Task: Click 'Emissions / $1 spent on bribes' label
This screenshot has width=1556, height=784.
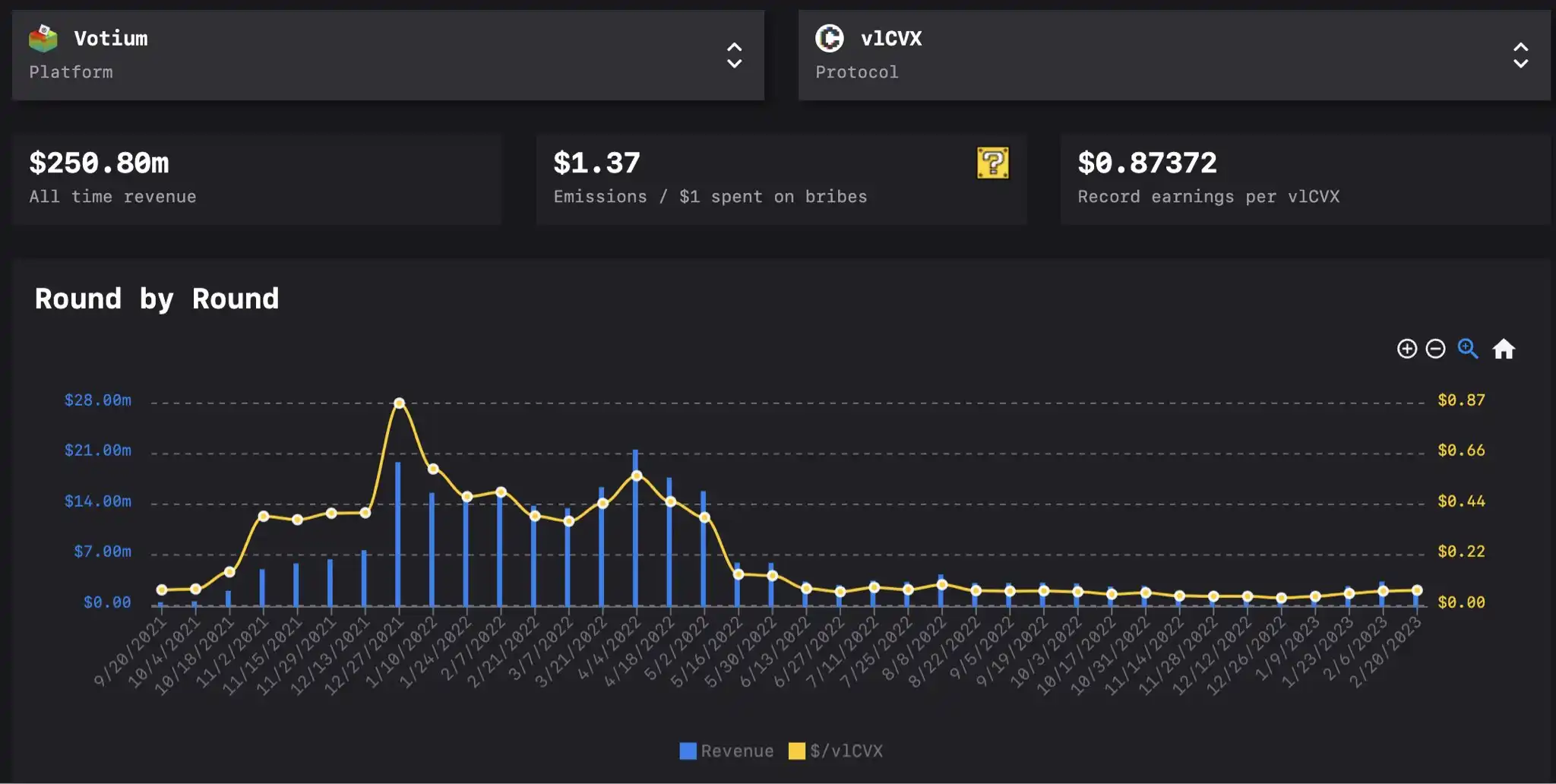Action: [x=710, y=197]
